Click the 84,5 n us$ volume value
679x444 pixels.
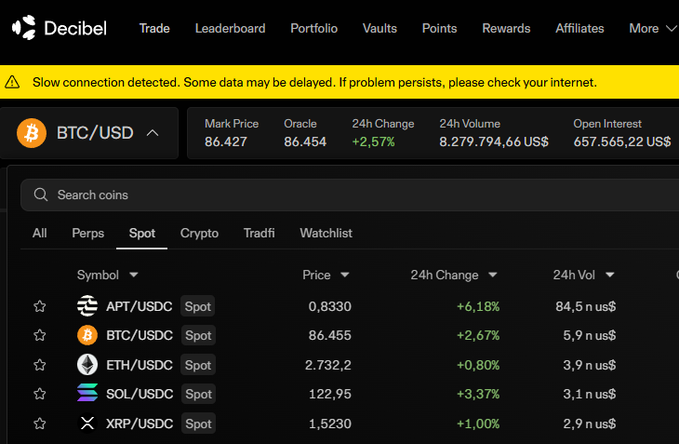[585, 306]
